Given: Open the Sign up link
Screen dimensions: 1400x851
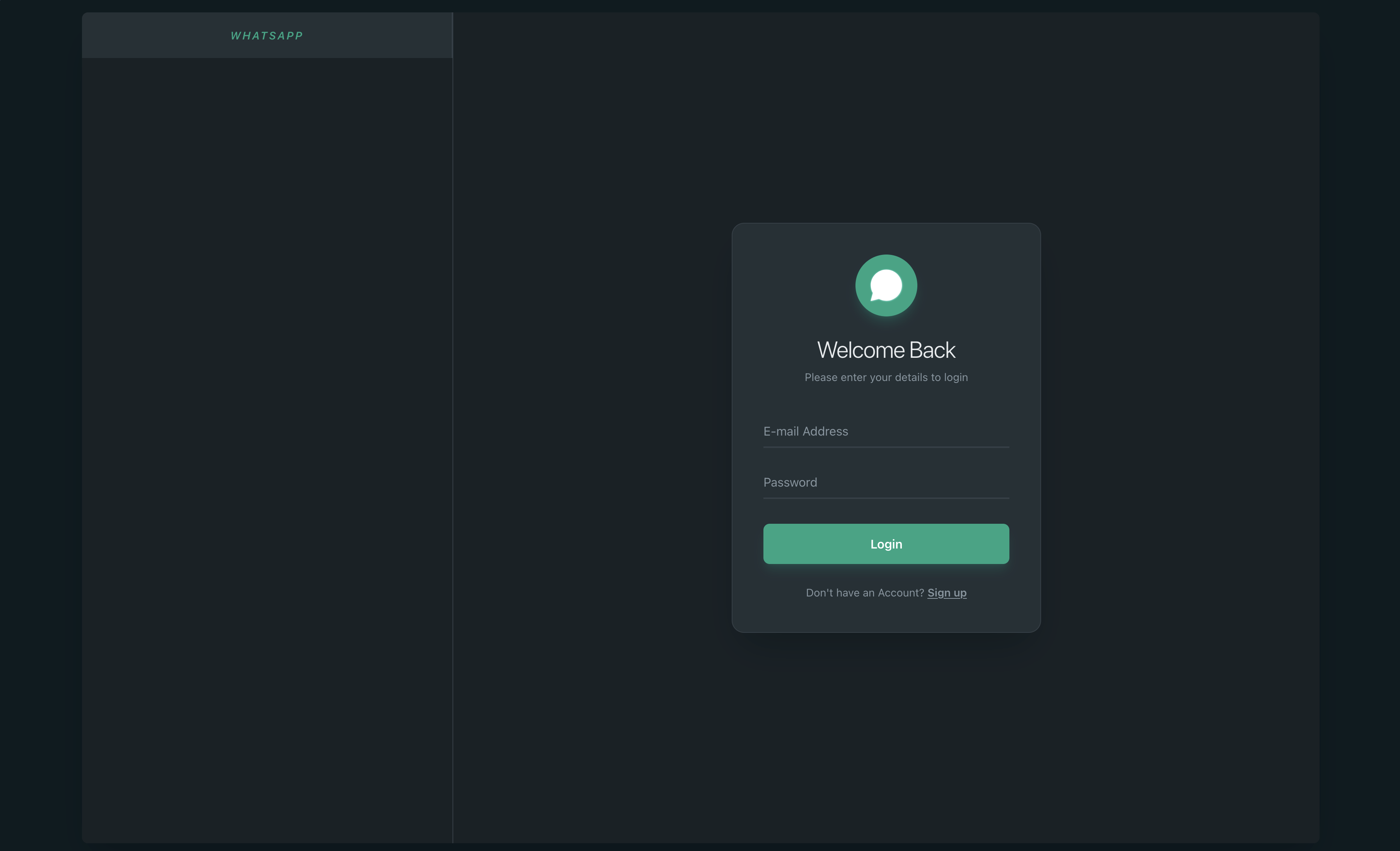Looking at the screenshot, I should click(947, 593).
